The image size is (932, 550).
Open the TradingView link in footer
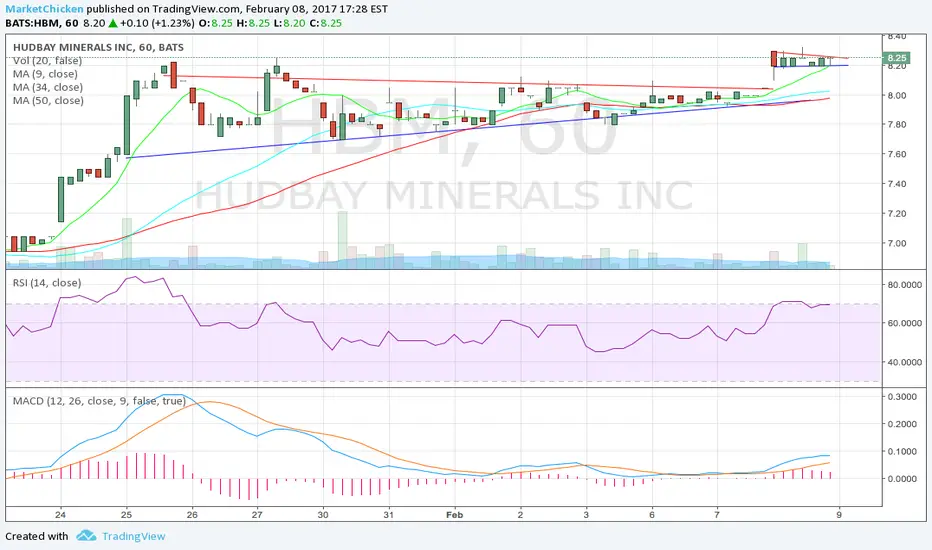tap(133, 536)
